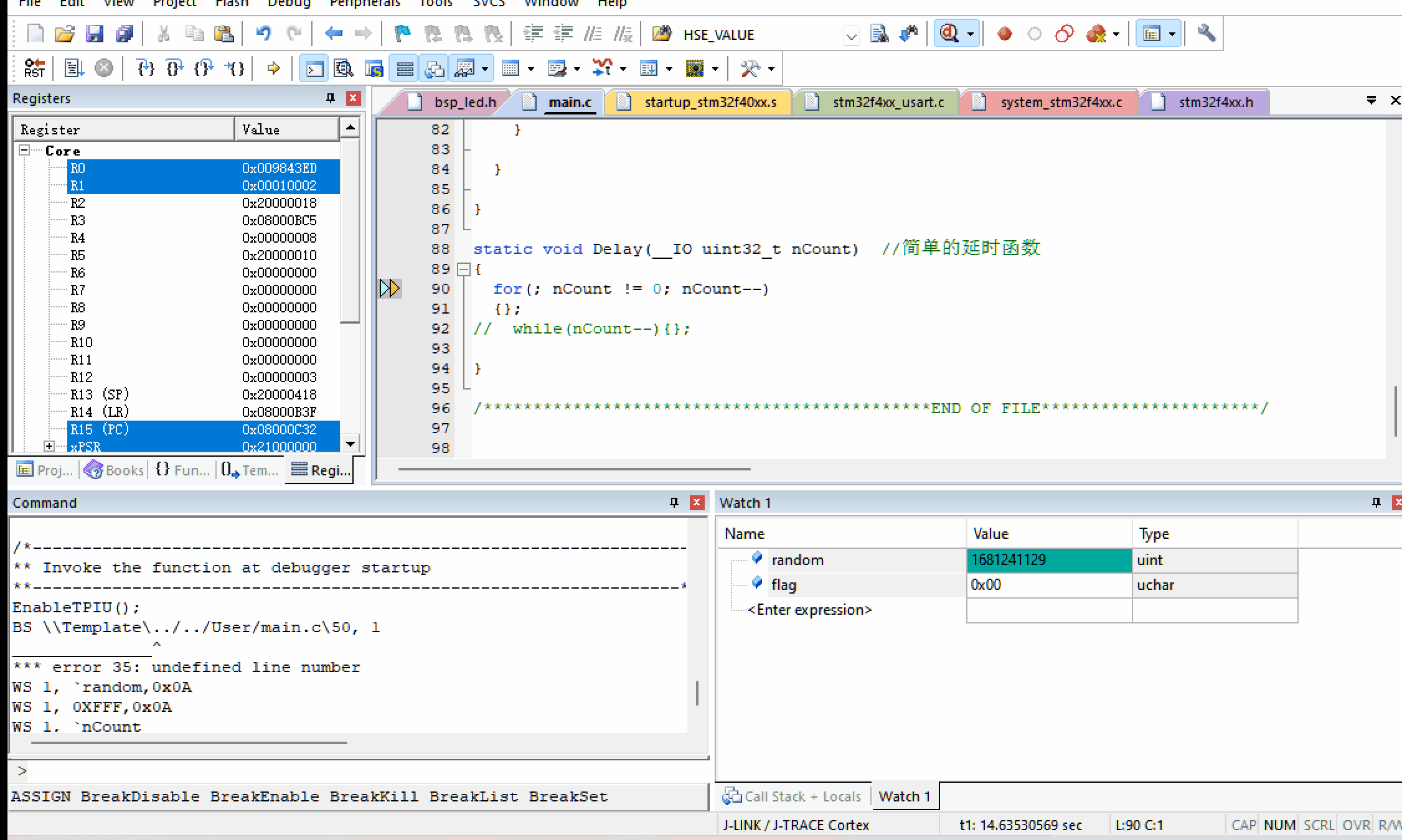Viewport: 1402px width, 840px height.
Task: Click the Insert/Remove Breakpoint red dot
Action: click(1004, 34)
